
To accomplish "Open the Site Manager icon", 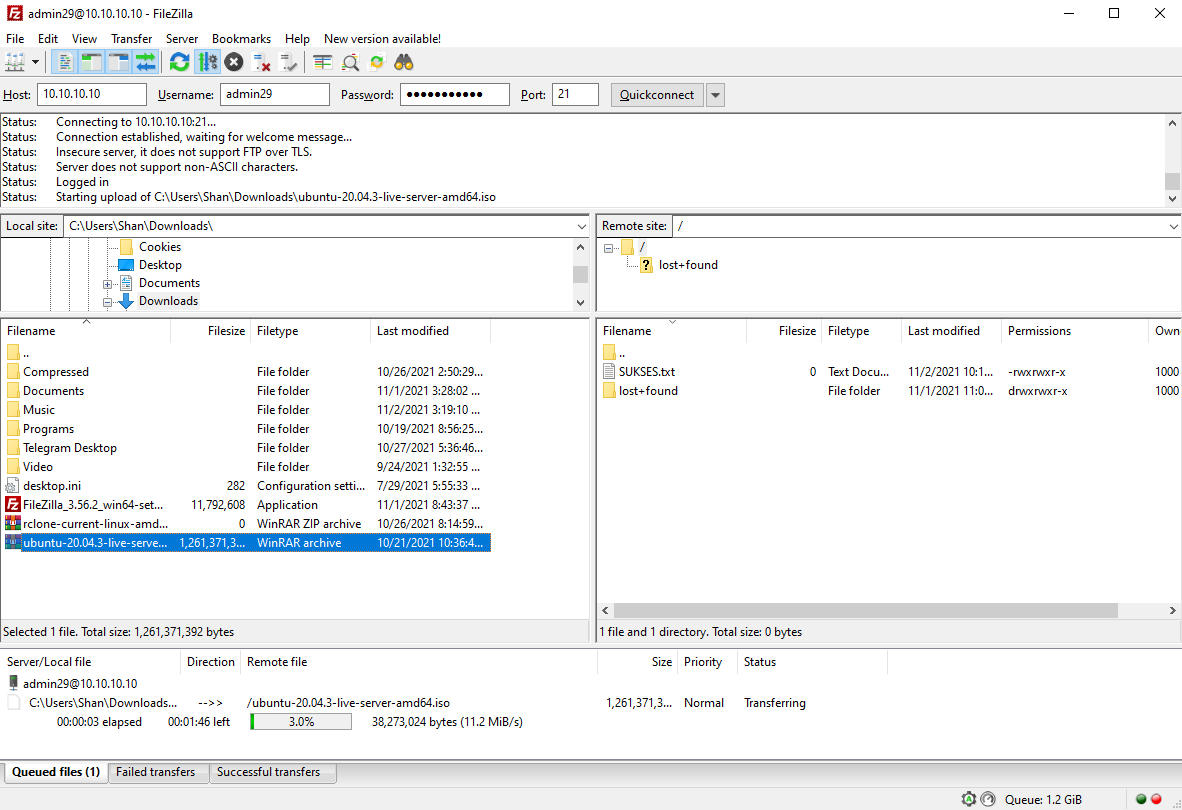I will 15,62.
